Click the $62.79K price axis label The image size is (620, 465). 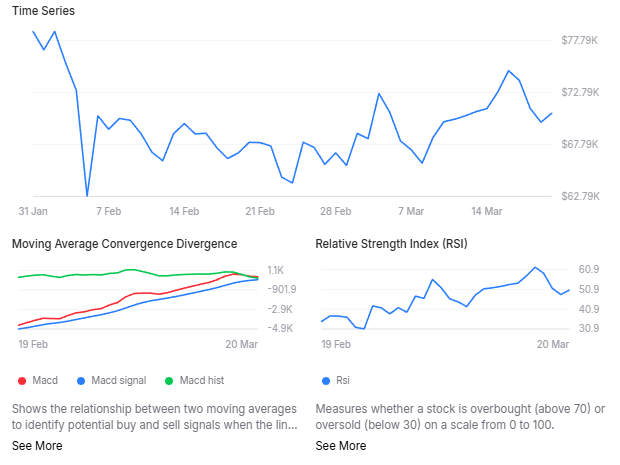point(579,196)
